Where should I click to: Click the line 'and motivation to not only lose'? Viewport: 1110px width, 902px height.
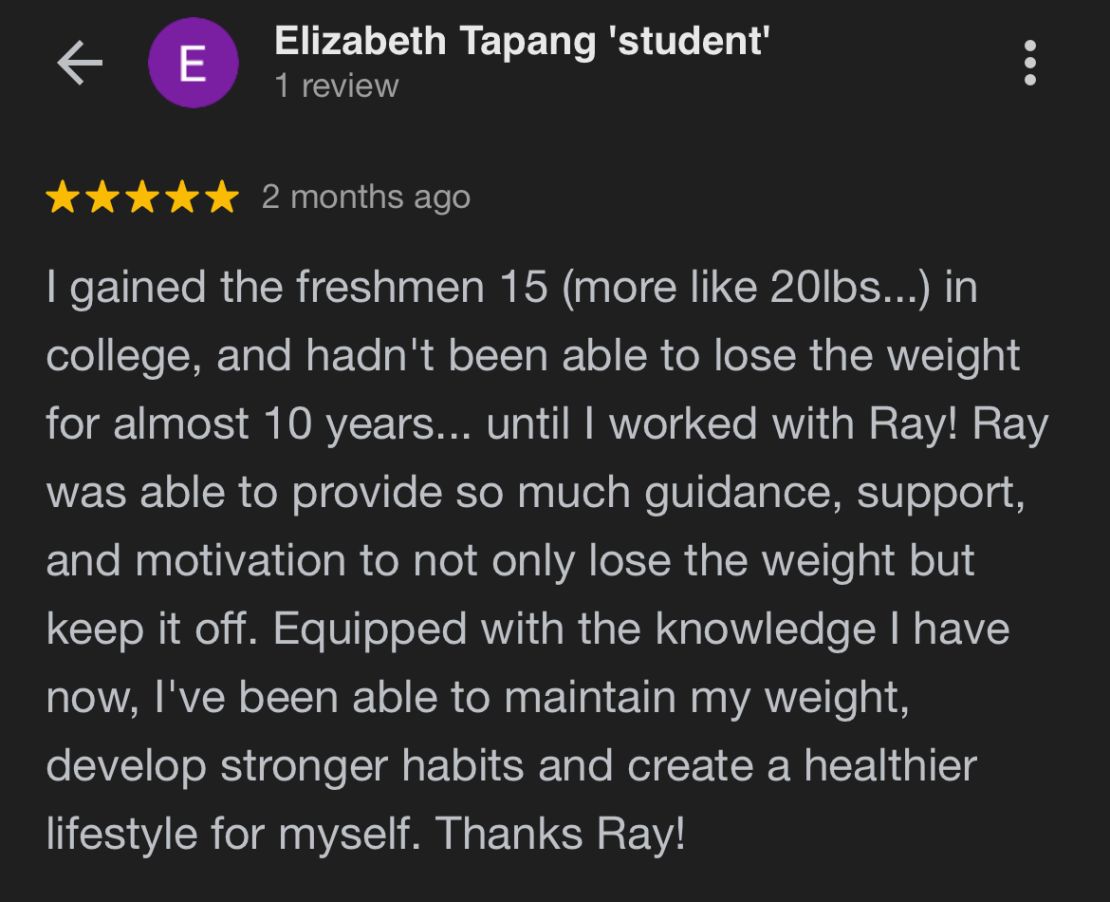(x=359, y=560)
